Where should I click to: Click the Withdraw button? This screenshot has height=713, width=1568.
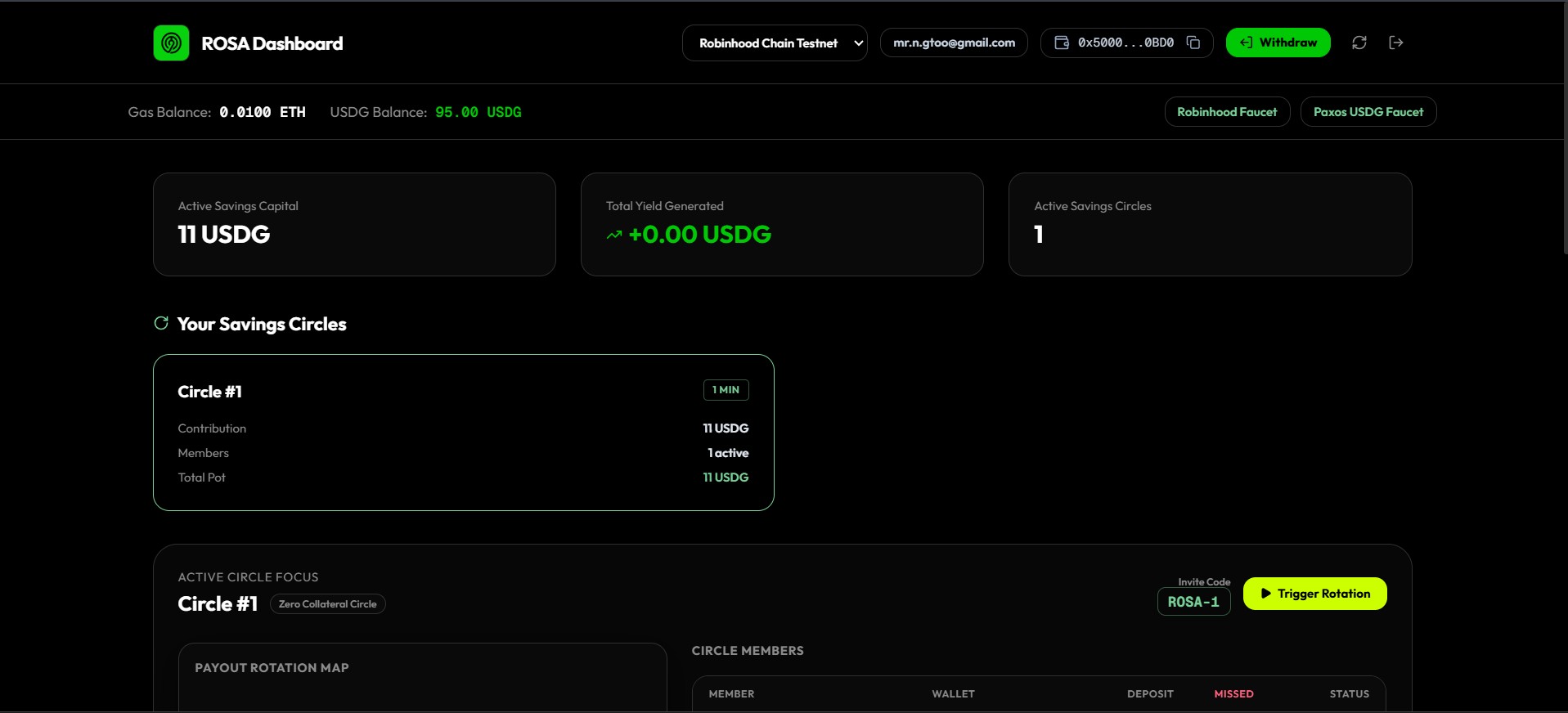1278,43
